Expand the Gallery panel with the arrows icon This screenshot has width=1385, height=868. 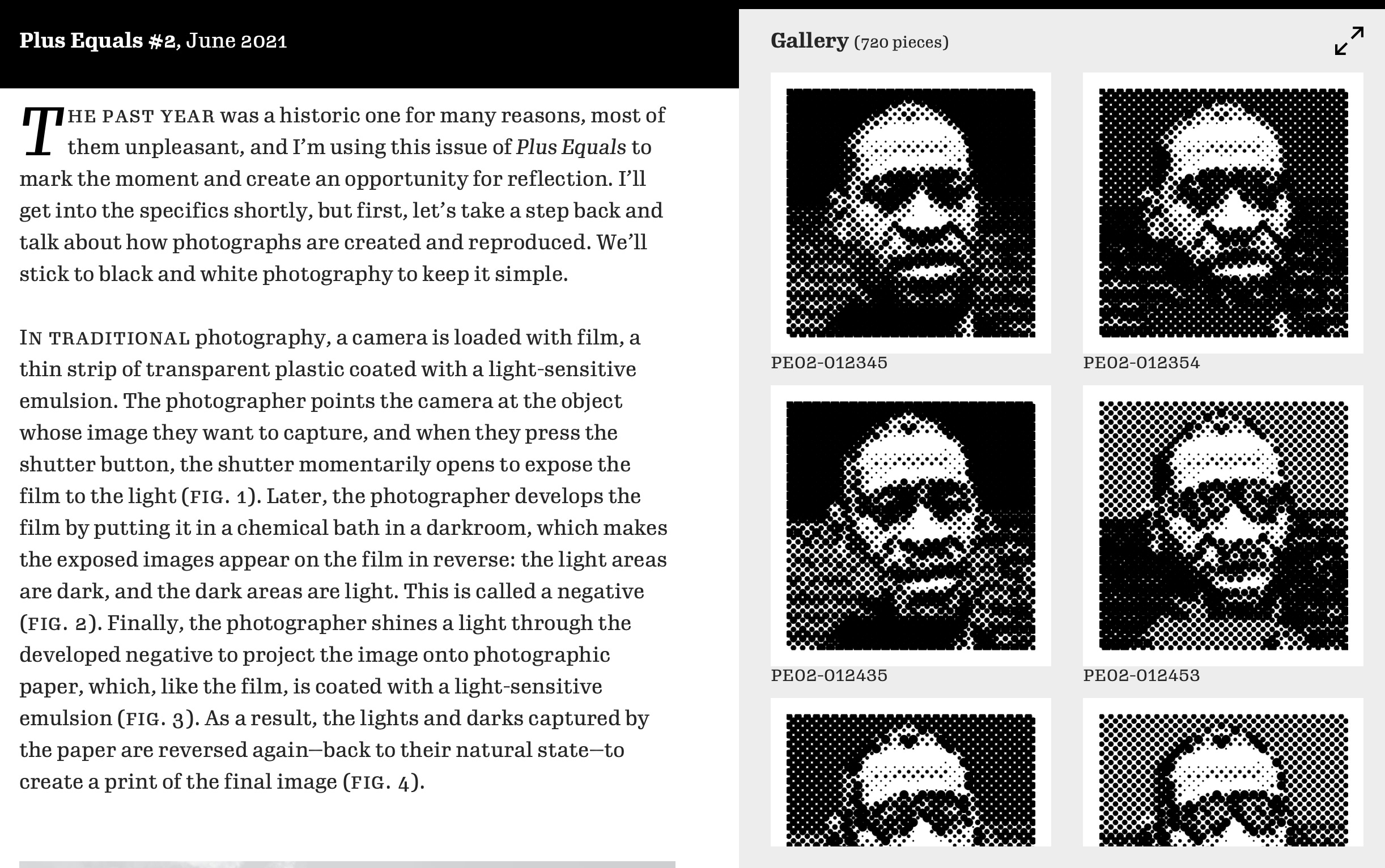[x=1349, y=41]
